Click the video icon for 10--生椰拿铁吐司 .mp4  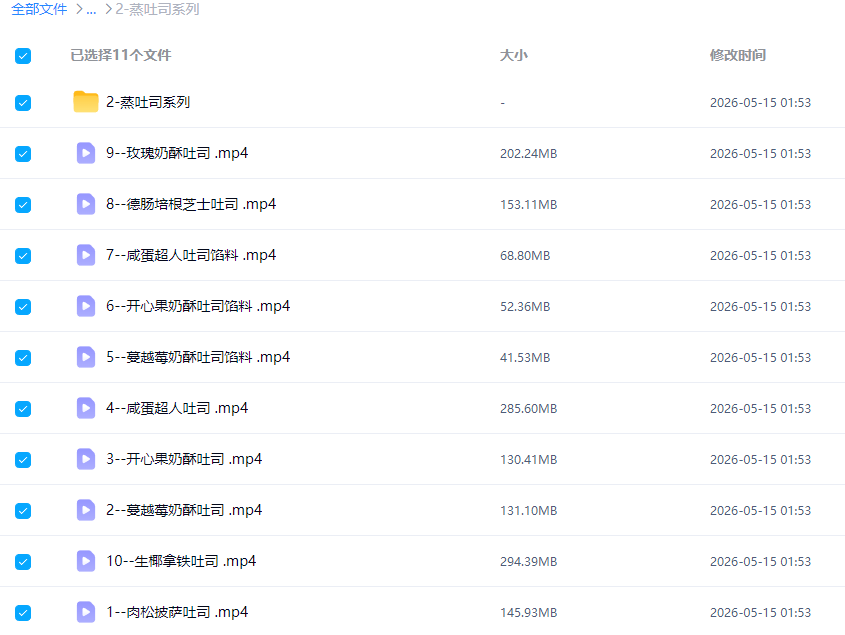(86, 561)
